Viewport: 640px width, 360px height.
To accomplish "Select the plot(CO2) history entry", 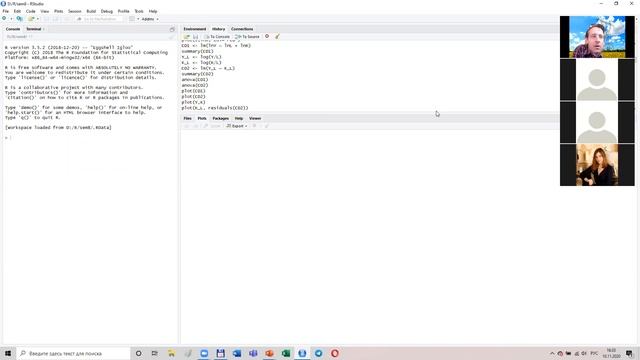I will click(193, 96).
